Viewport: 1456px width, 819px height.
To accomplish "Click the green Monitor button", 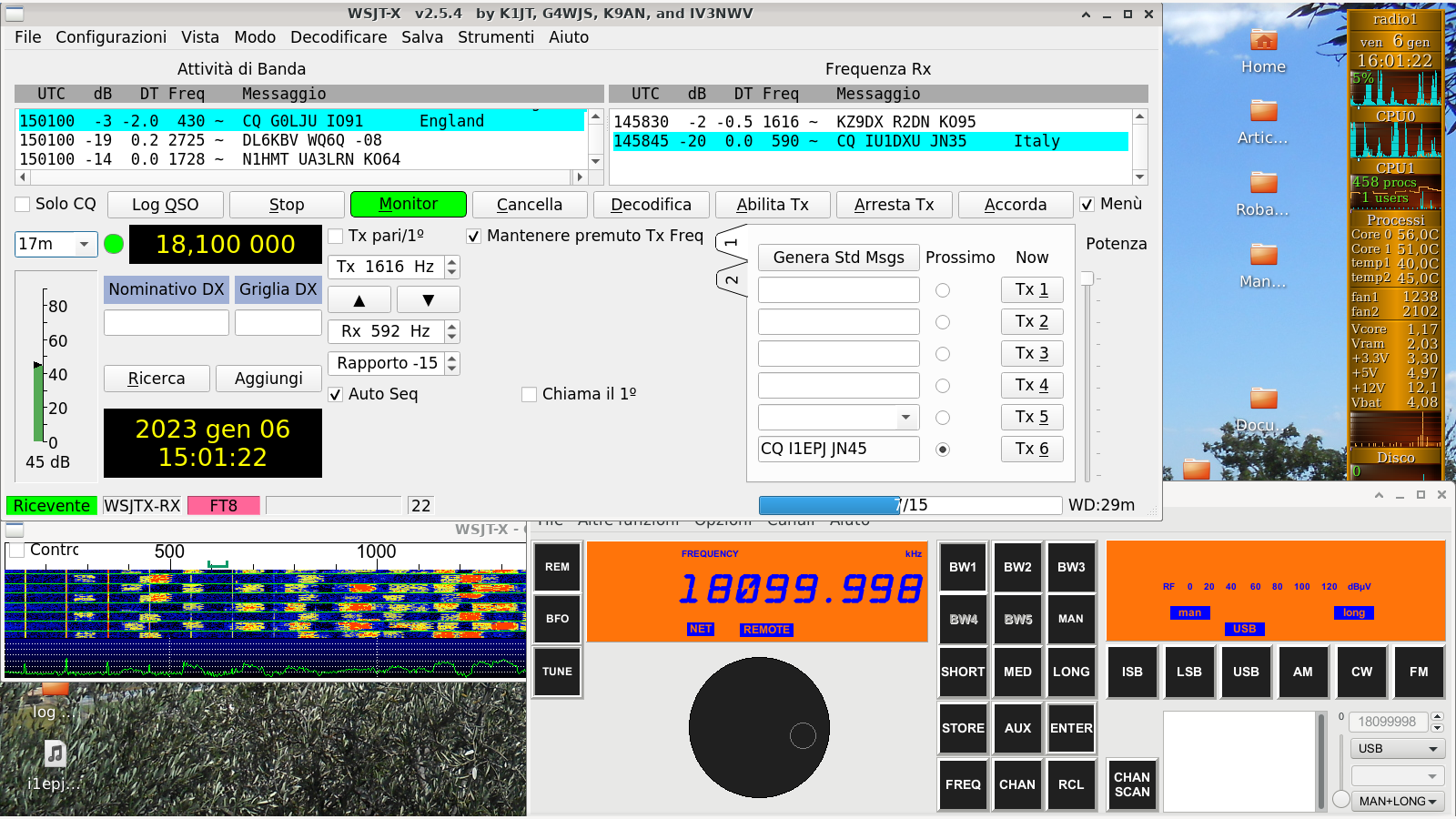I will [408, 205].
